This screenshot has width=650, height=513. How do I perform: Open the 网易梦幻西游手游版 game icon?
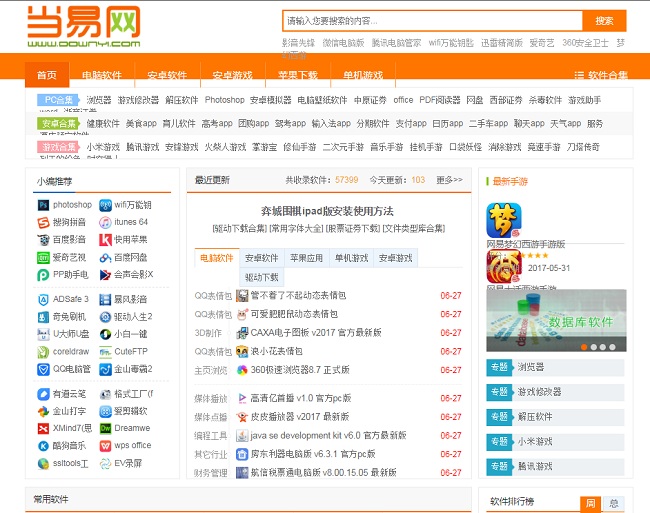point(504,220)
